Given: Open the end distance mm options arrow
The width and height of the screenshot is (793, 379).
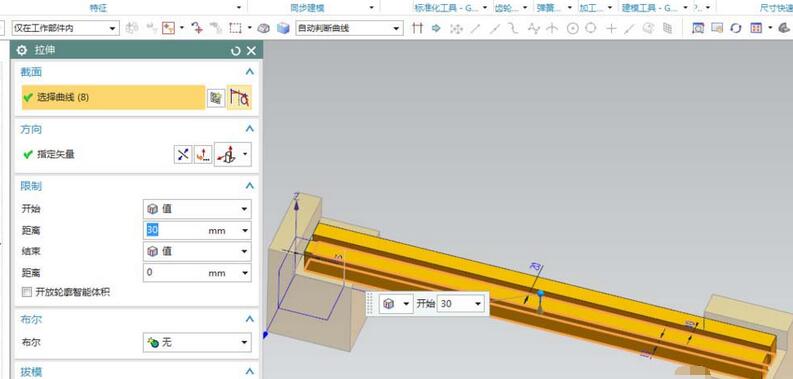Looking at the screenshot, I should pos(245,273).
